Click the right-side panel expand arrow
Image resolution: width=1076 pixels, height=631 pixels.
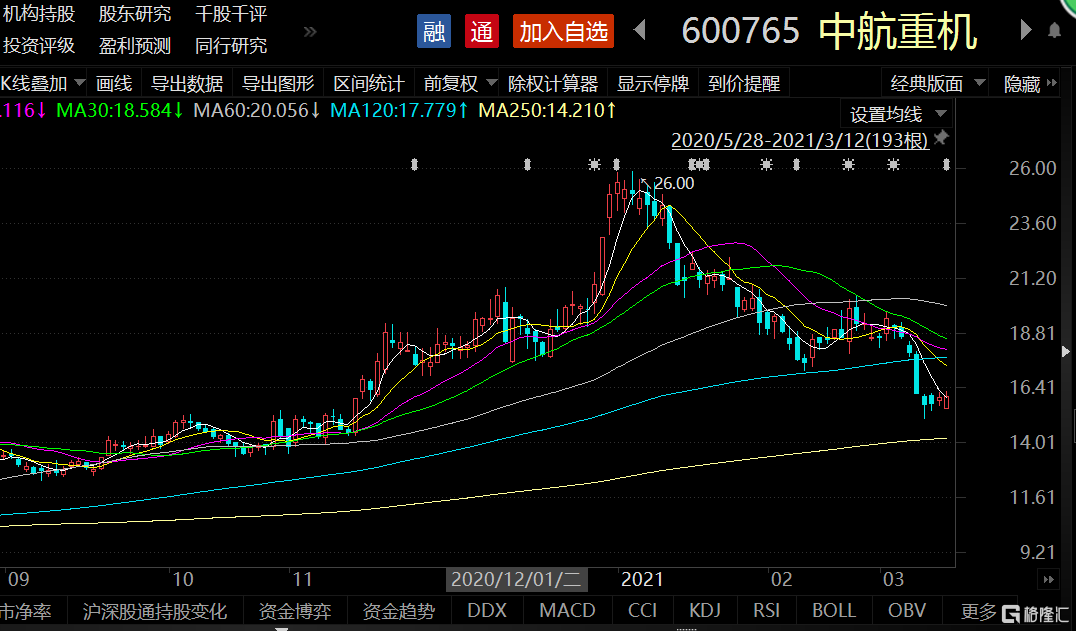(1065, 351)
